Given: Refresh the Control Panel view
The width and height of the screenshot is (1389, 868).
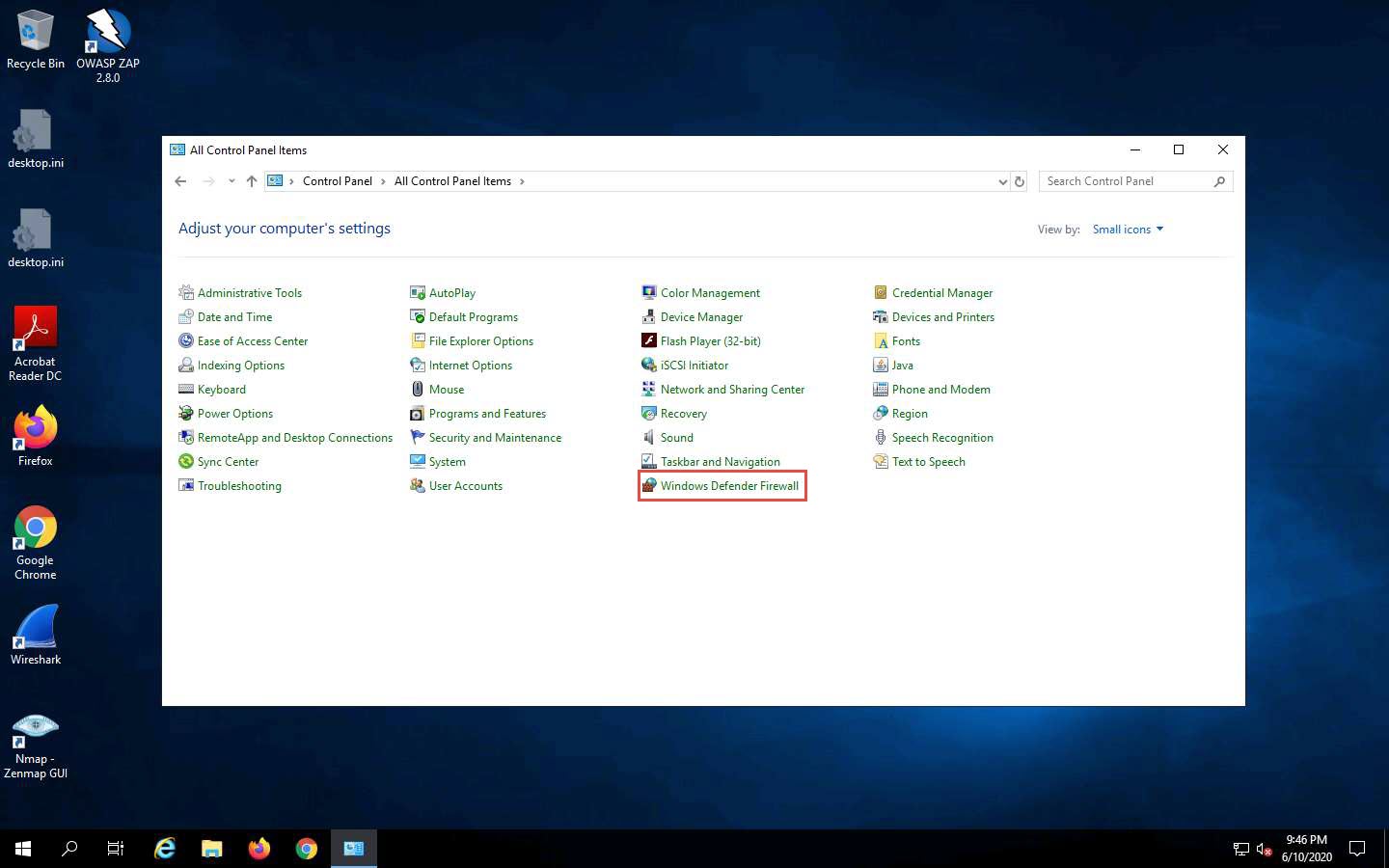Looking at the screenshot, I should point(1019,181).
